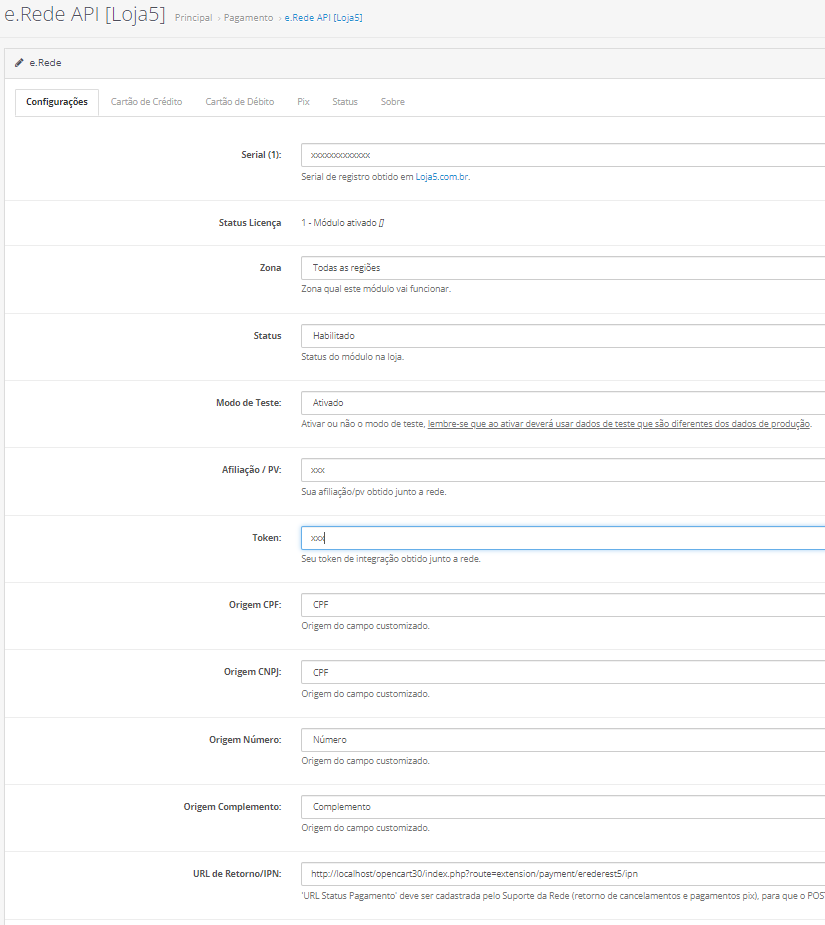Image resolution: width=825 pixels, height=925 pixels.
Task: Click the 'Modo de Teste:' label
Action: pyautogui.click(x=248, y=403)
